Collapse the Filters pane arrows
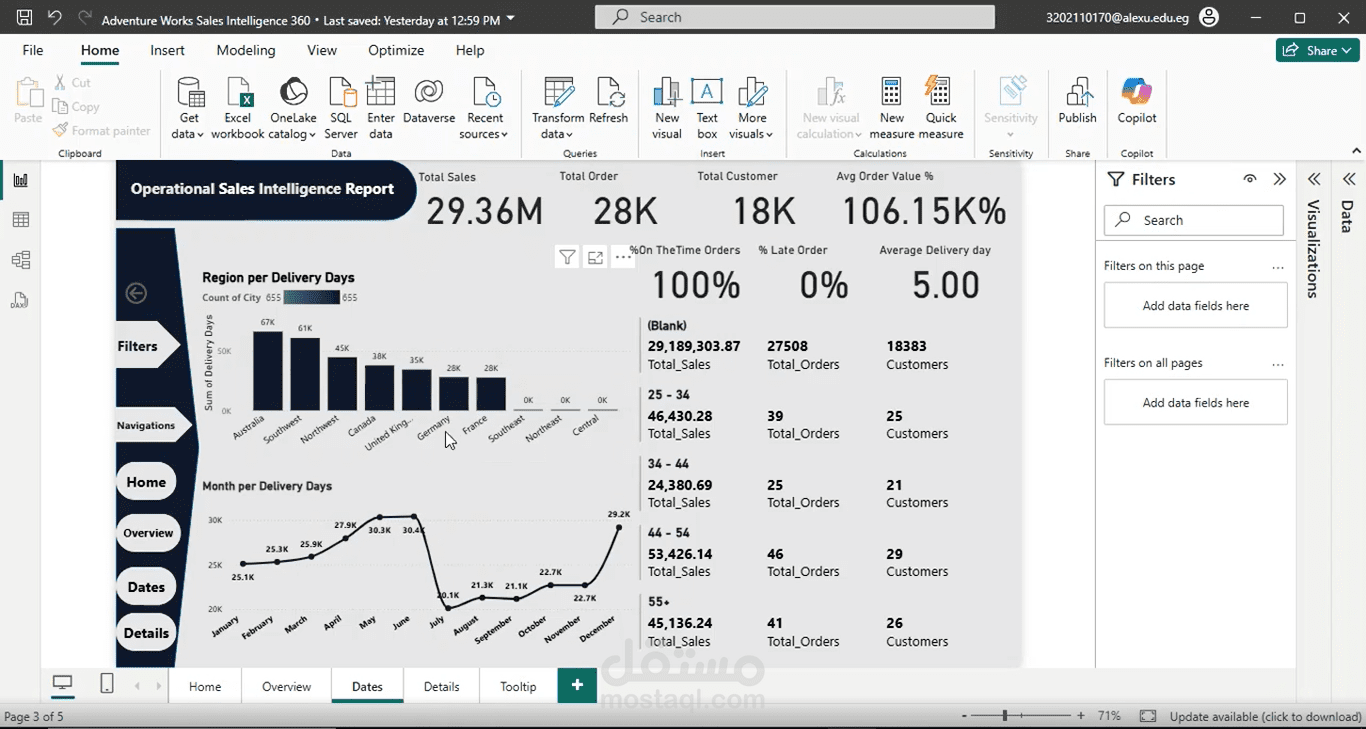The image size is (1366, 729). 1280,179
